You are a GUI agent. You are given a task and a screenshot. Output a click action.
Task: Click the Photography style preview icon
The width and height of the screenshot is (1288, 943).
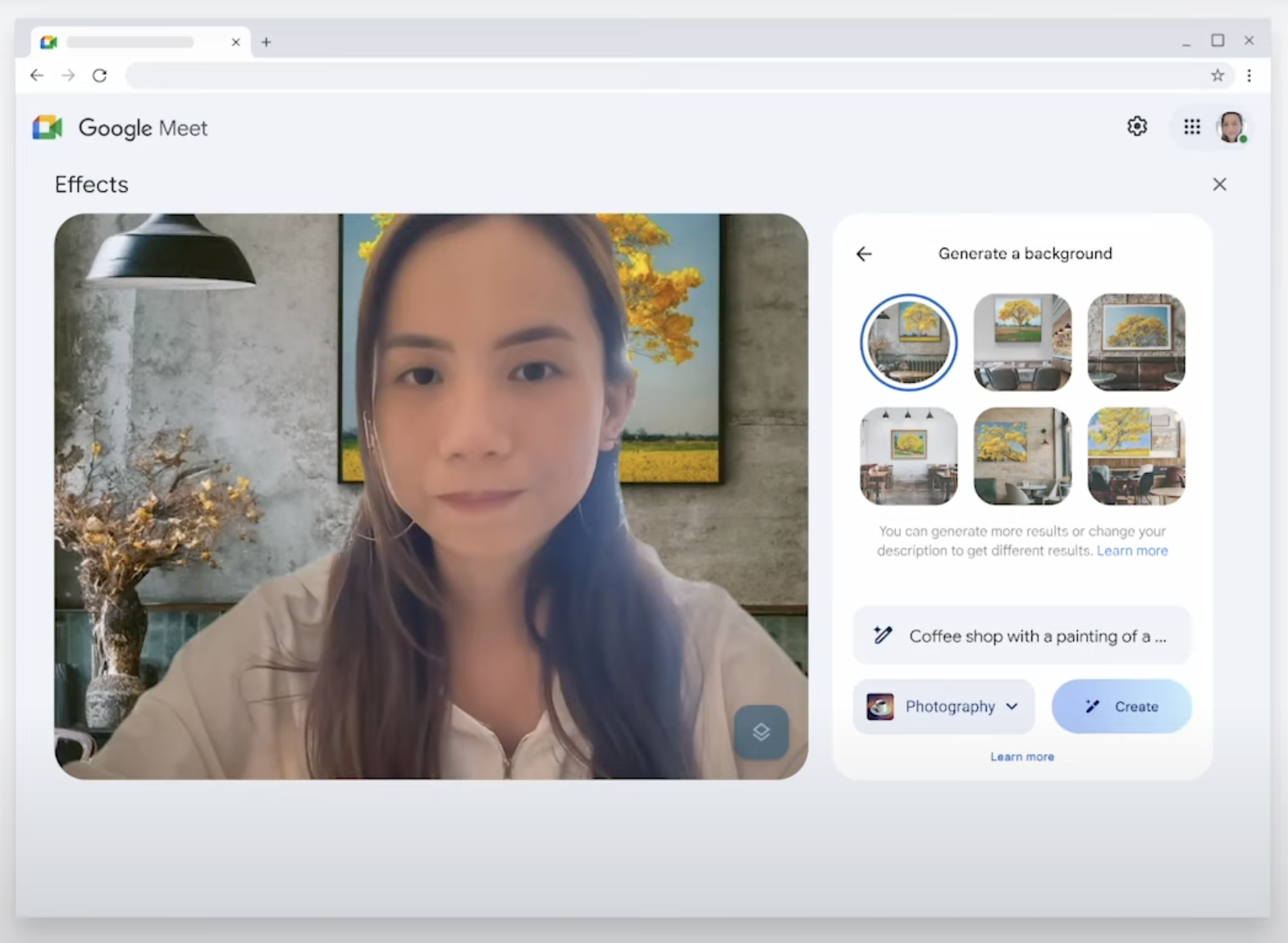(880, 707)
